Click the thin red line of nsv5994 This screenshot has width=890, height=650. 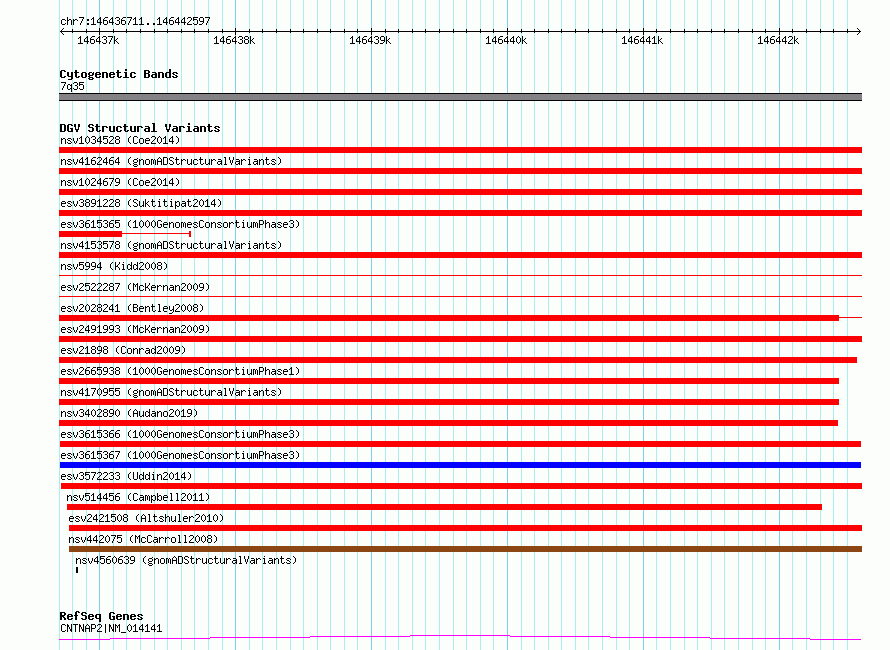click(x=460, y=275)
